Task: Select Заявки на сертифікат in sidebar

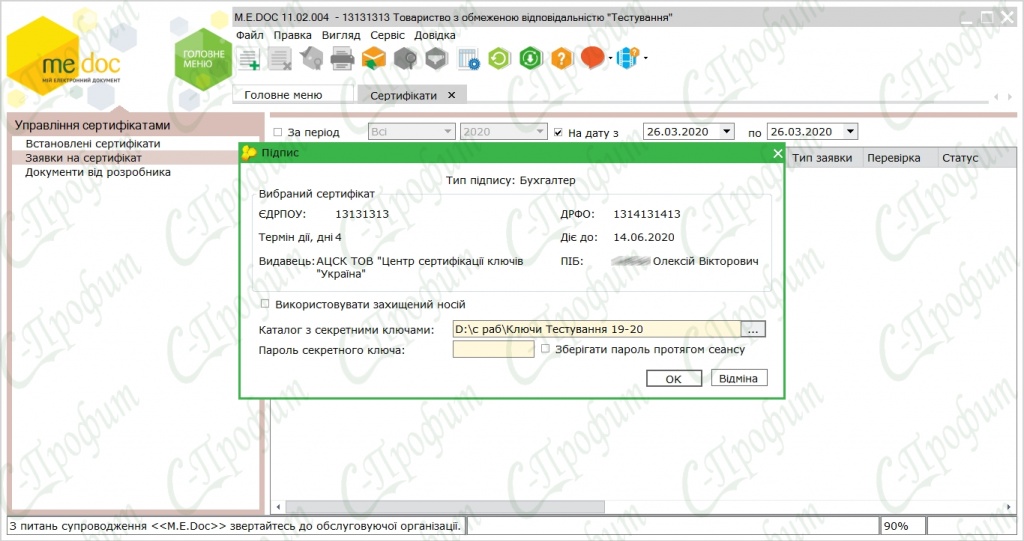Action: pyautogui.click(x=83, y=157)
